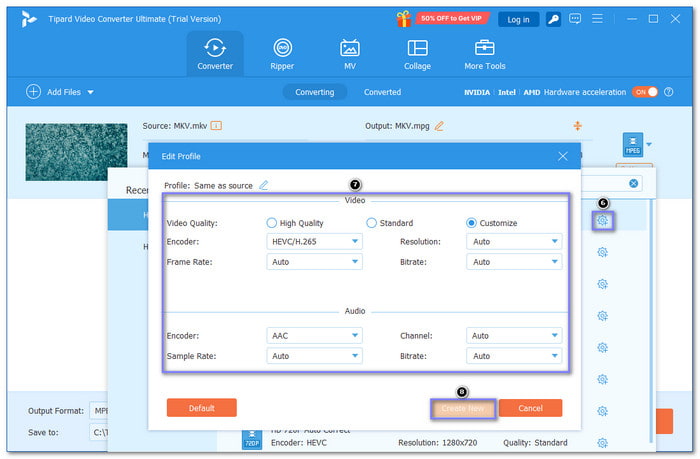Select the High Quality radio option
The image size is (700, 459).
click(x=272, y=223)
